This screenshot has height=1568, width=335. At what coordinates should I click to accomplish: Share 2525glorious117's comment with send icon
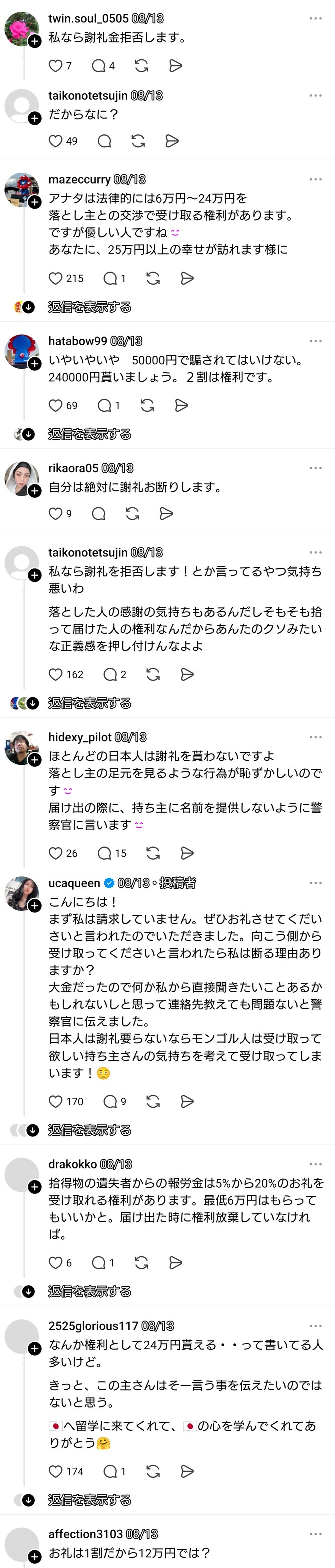click(x=187, y=1471)
